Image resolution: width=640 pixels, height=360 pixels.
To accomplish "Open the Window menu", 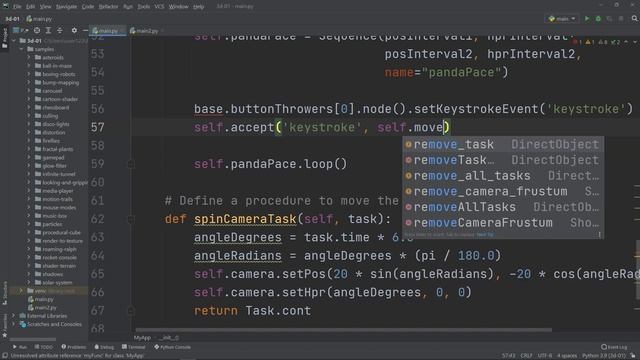I will pyautogui.click(x=178, y=7).
